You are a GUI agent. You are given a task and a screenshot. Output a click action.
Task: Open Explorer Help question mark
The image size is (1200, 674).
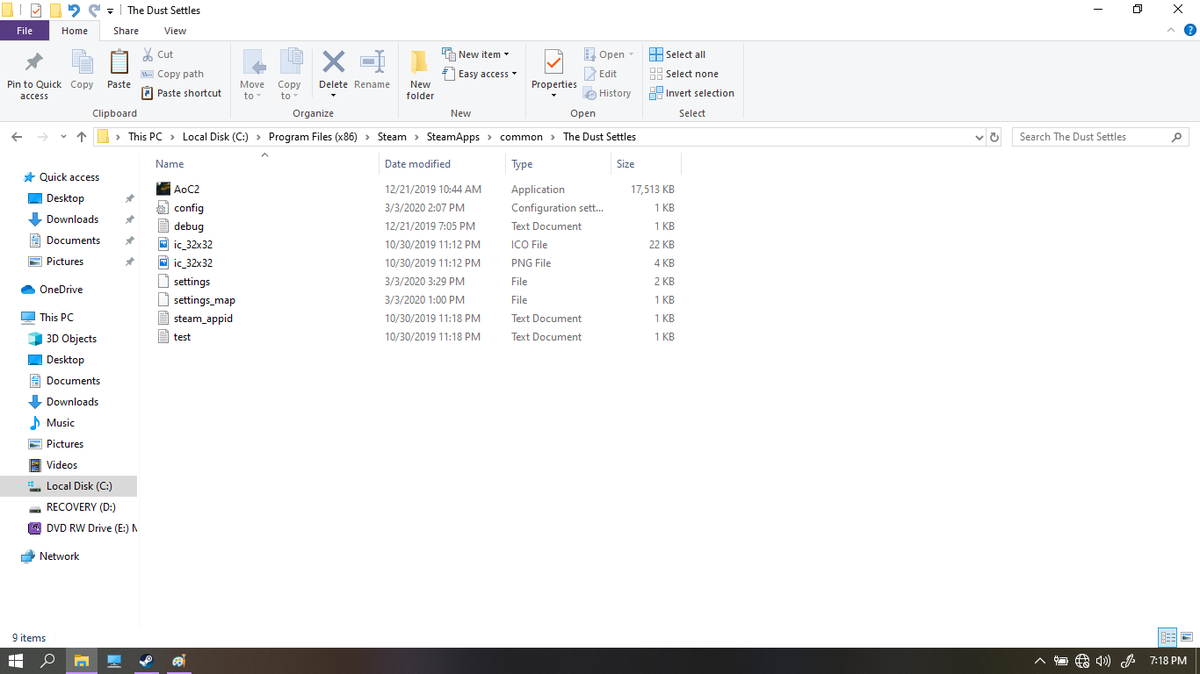[x=1190, y=31]
